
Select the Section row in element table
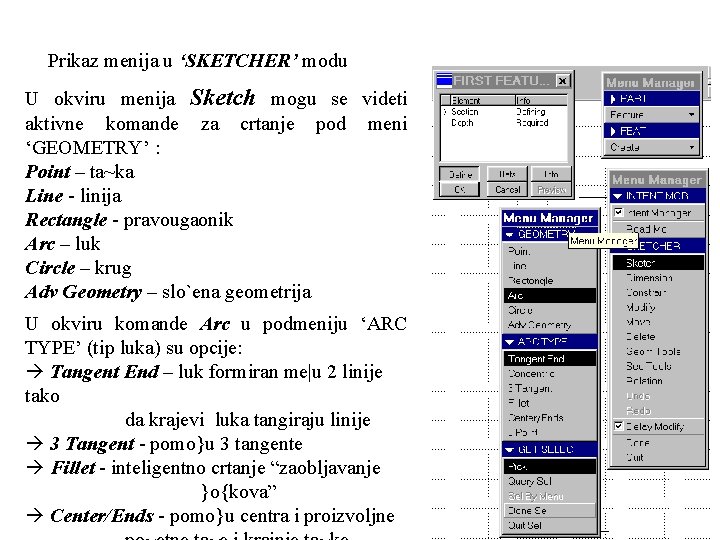tap(504, 112)
